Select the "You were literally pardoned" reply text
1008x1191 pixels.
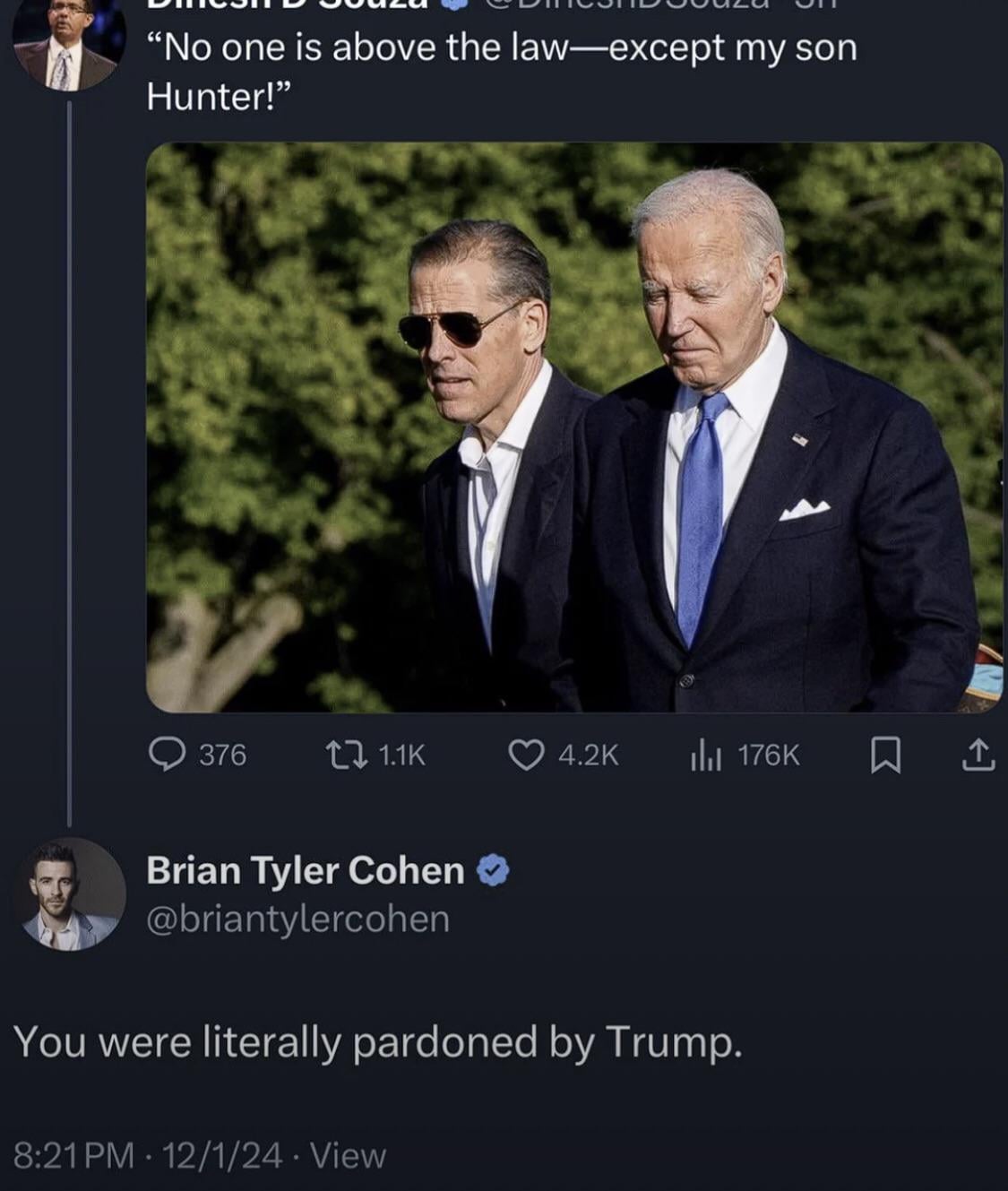[x=378, y=1041]
